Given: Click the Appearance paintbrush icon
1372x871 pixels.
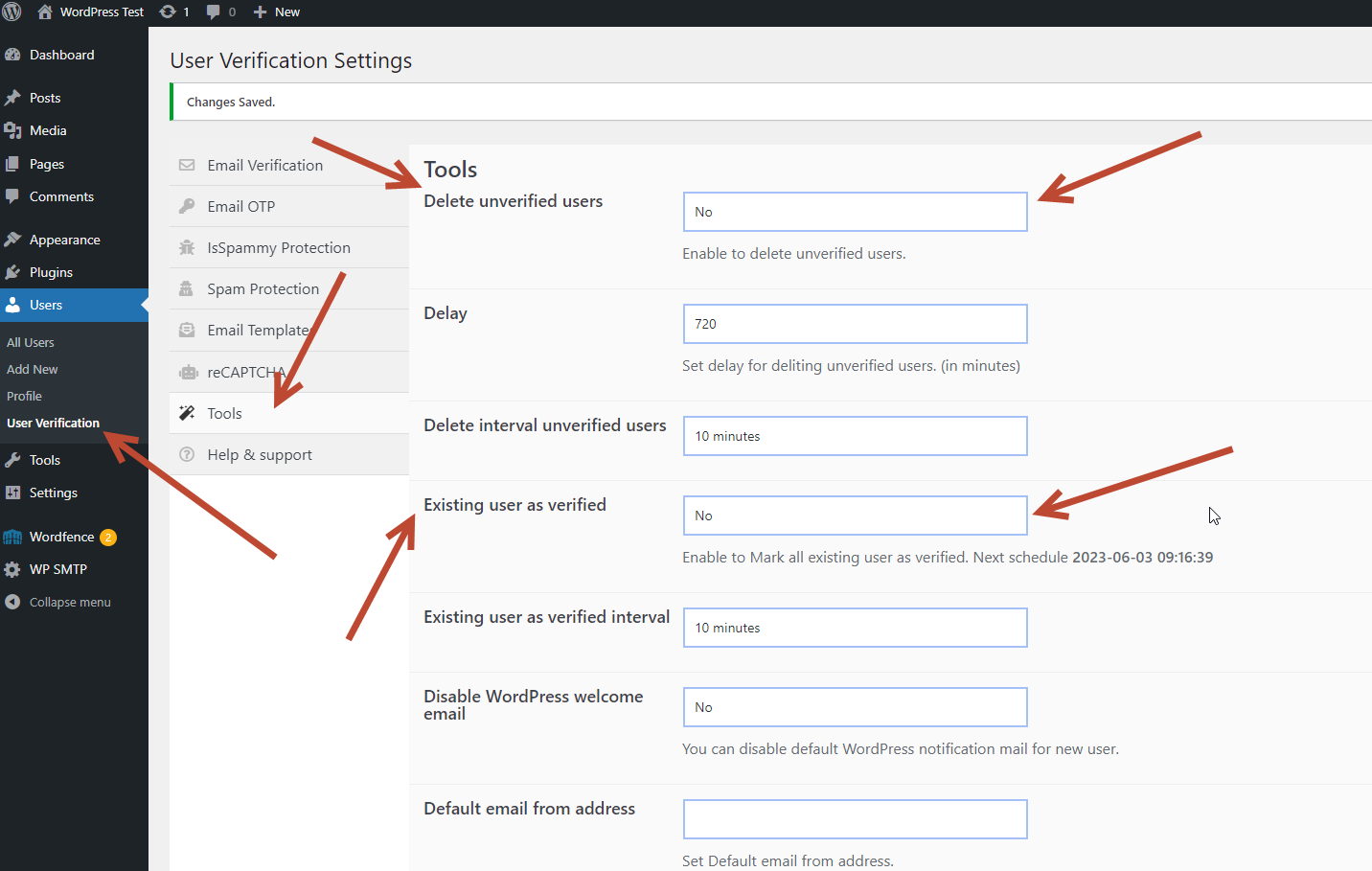Looking at the screenshot, I should coord(12,240).
